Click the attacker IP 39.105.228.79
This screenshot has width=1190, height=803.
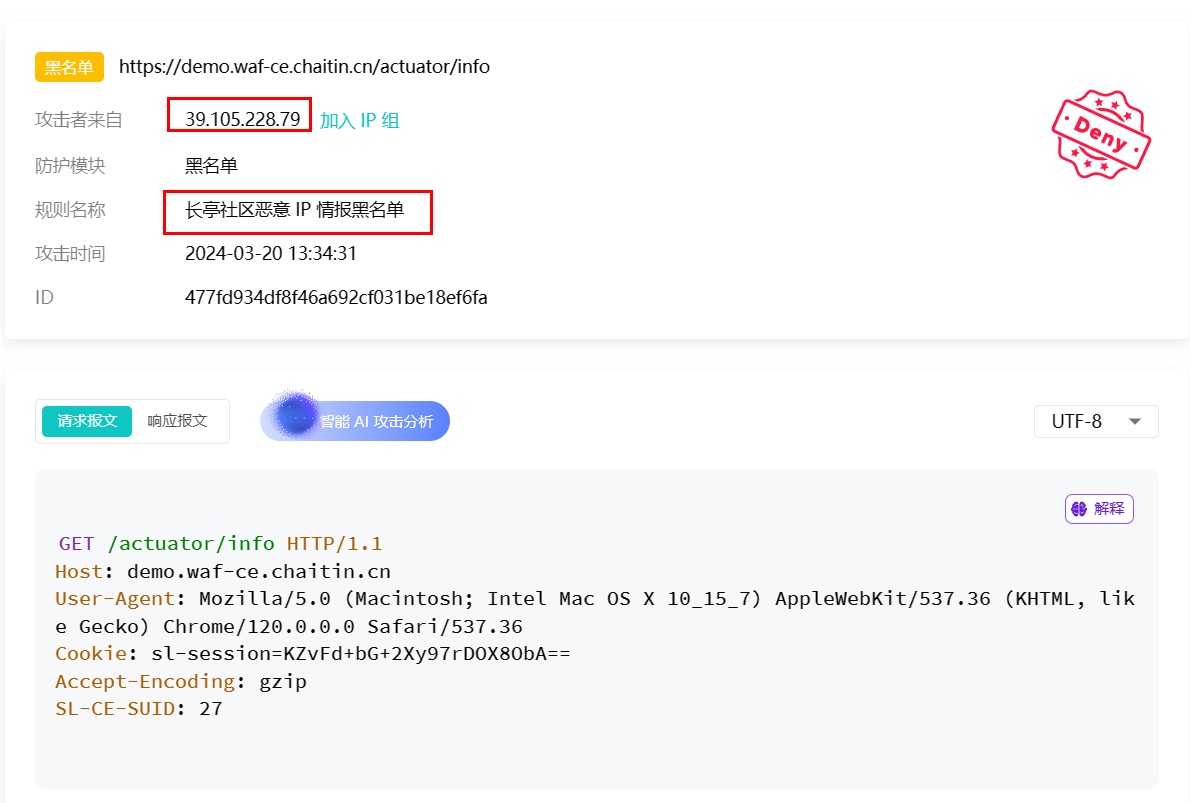tap(243, 119)
